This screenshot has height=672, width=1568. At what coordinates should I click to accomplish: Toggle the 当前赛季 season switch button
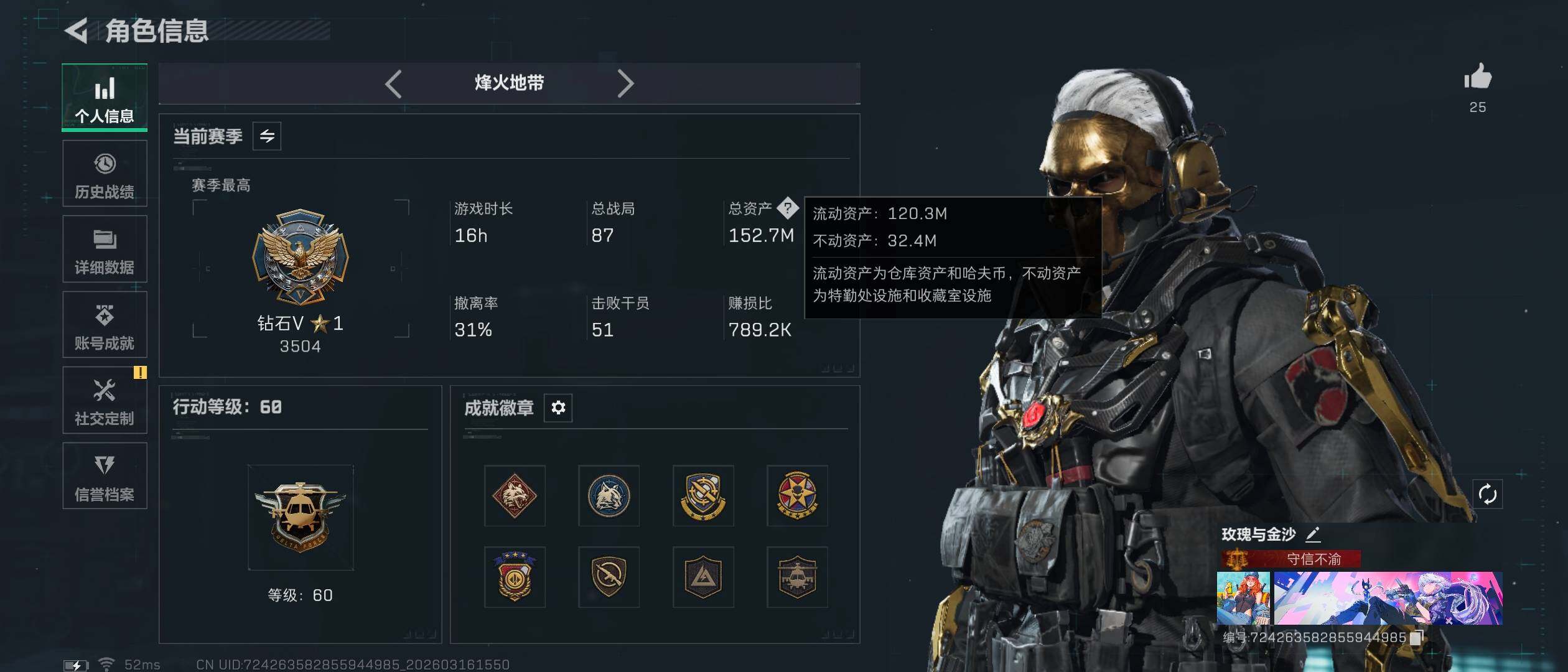[267, 136]
